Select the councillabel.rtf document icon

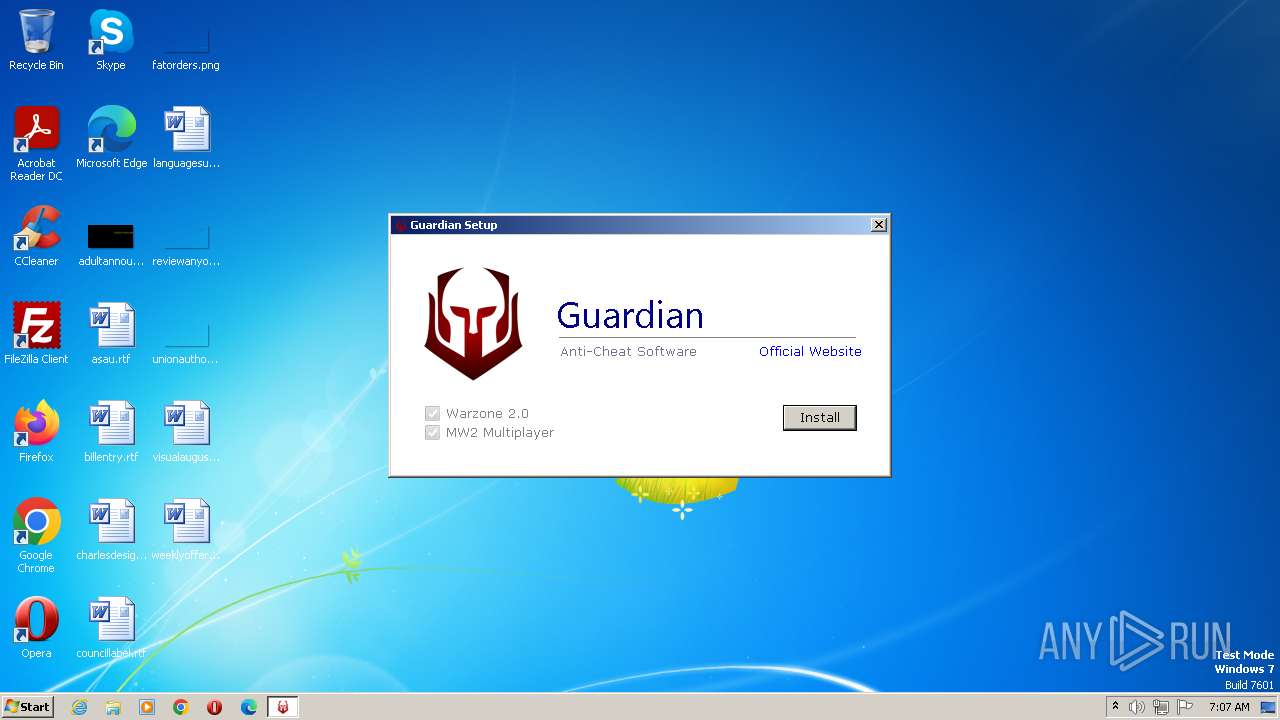(111, 628)
